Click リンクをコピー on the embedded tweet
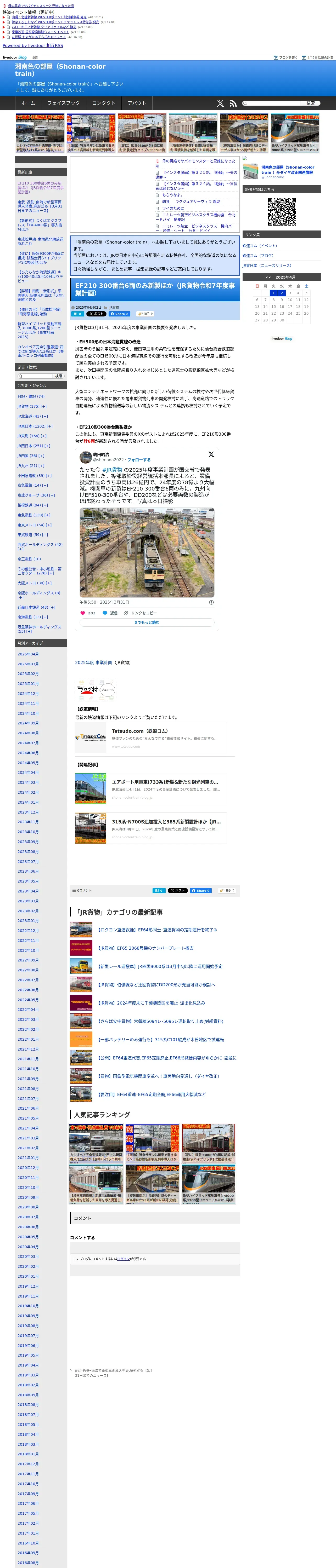Screen dimensions: 336x1568 (x=140, y=613)
